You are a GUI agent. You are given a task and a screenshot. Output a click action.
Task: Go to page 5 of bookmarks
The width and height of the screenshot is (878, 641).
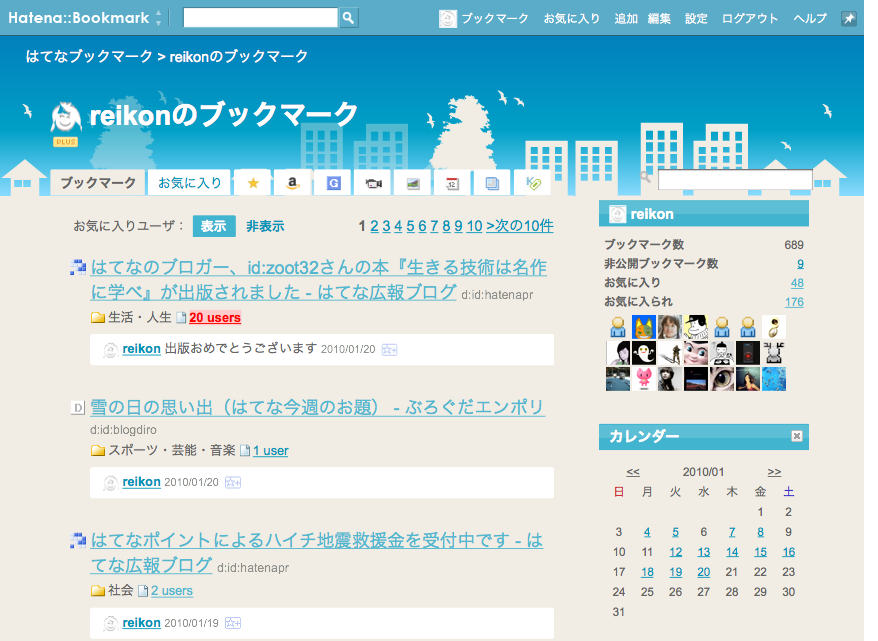[410, 226]
